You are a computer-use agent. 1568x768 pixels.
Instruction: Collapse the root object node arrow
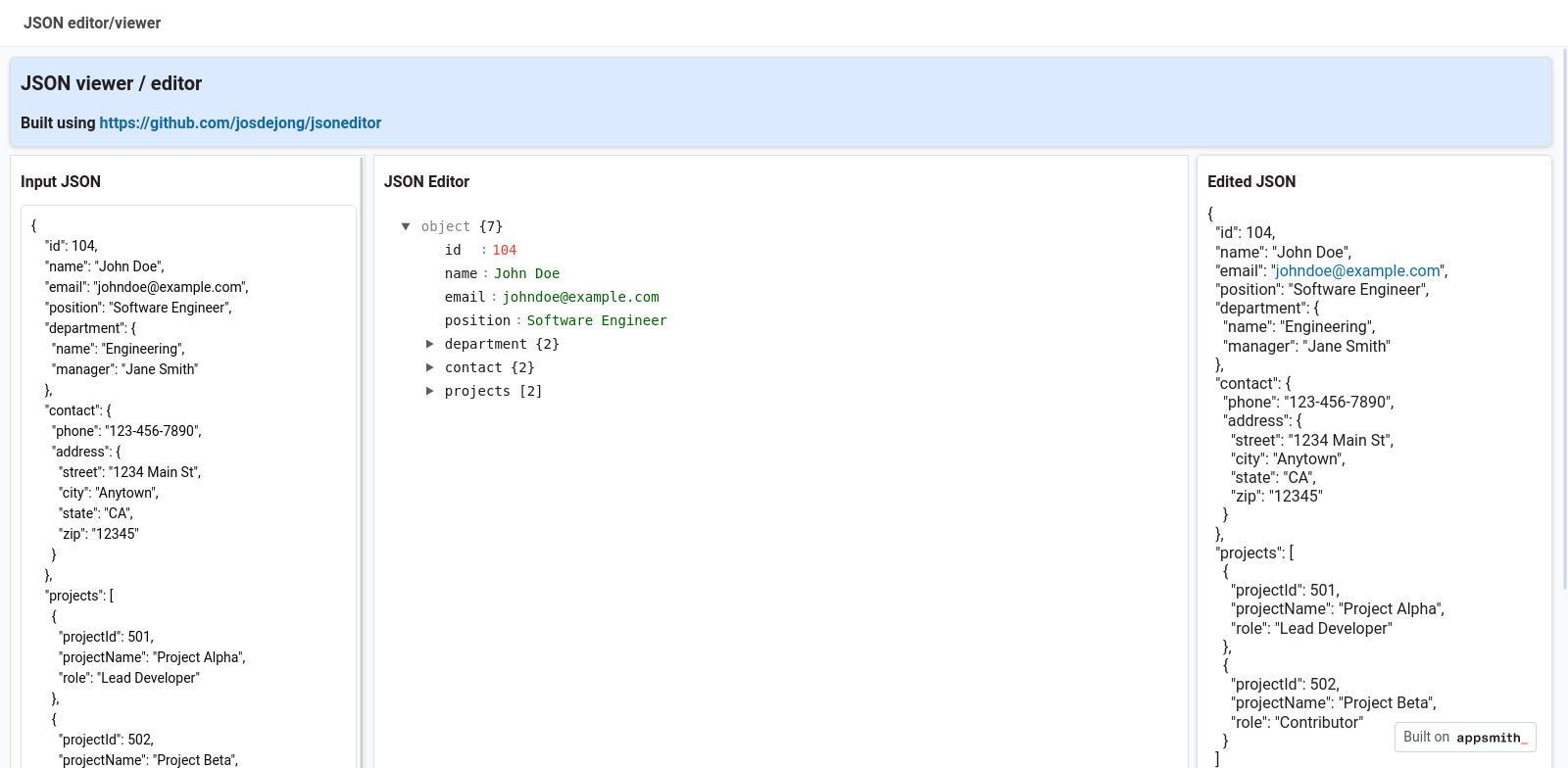coord(406,226)
